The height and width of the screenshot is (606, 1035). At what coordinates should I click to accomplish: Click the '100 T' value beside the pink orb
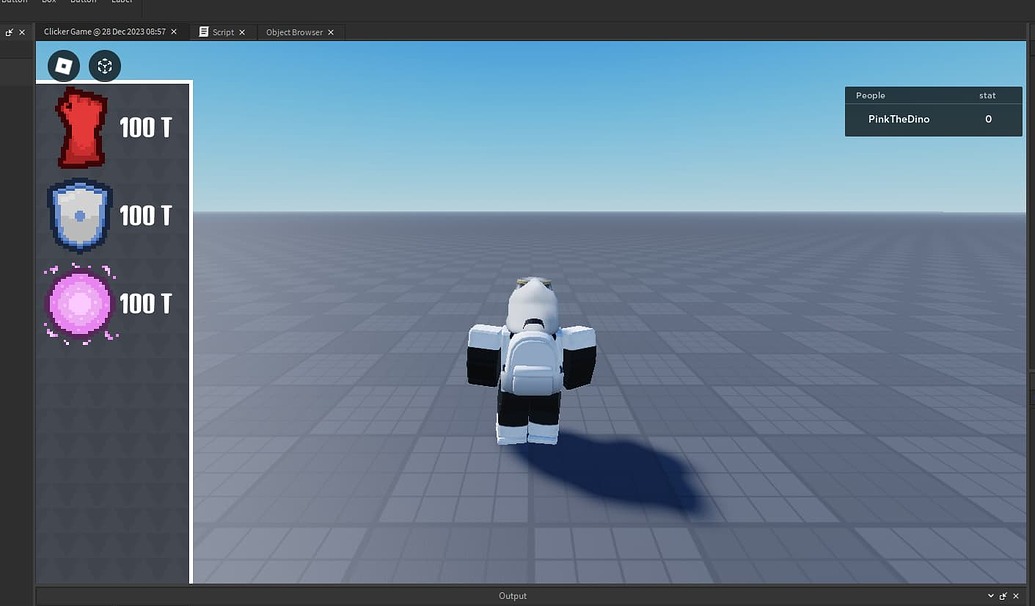146,304
